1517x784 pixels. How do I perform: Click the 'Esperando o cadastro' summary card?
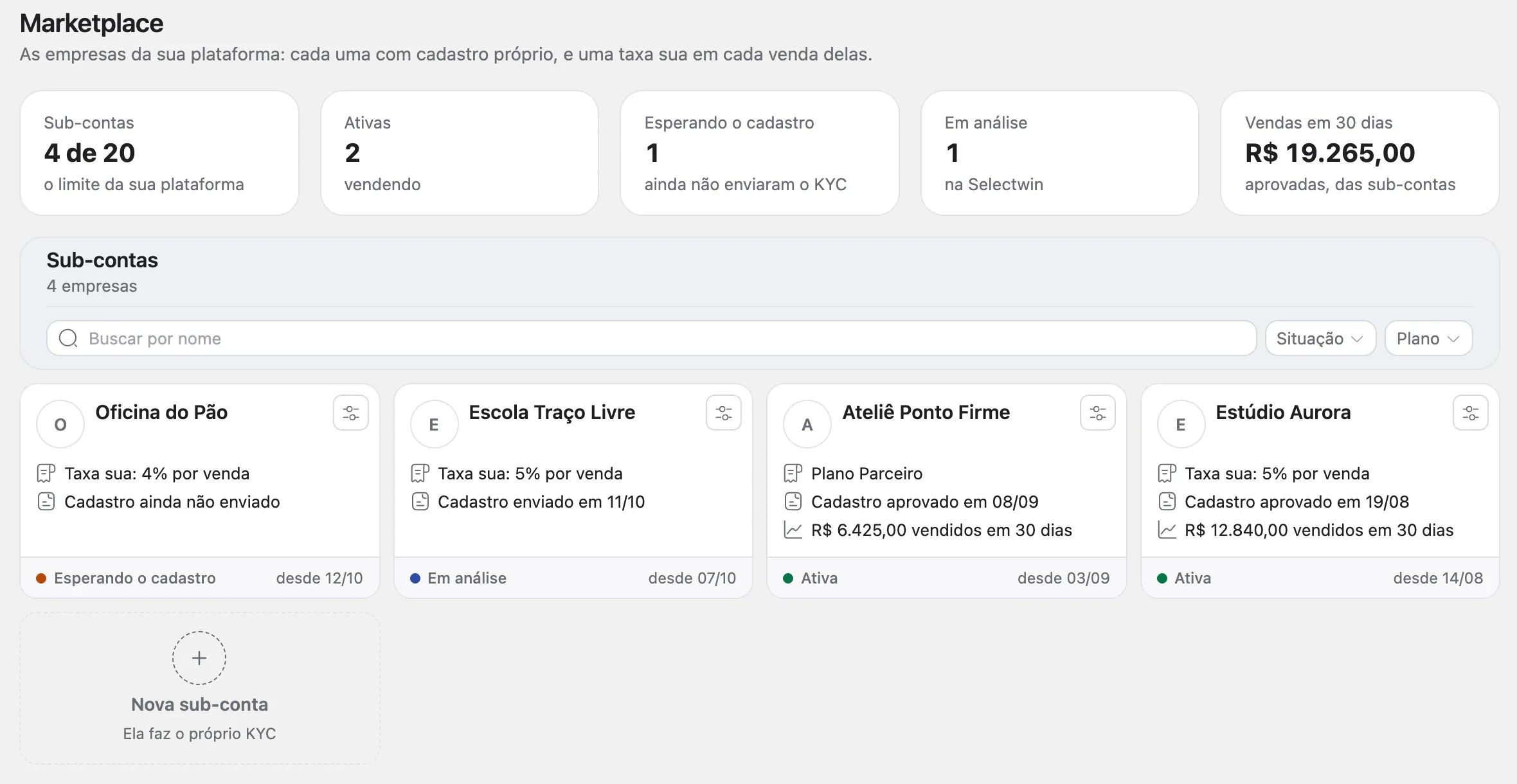pos(760,153)
